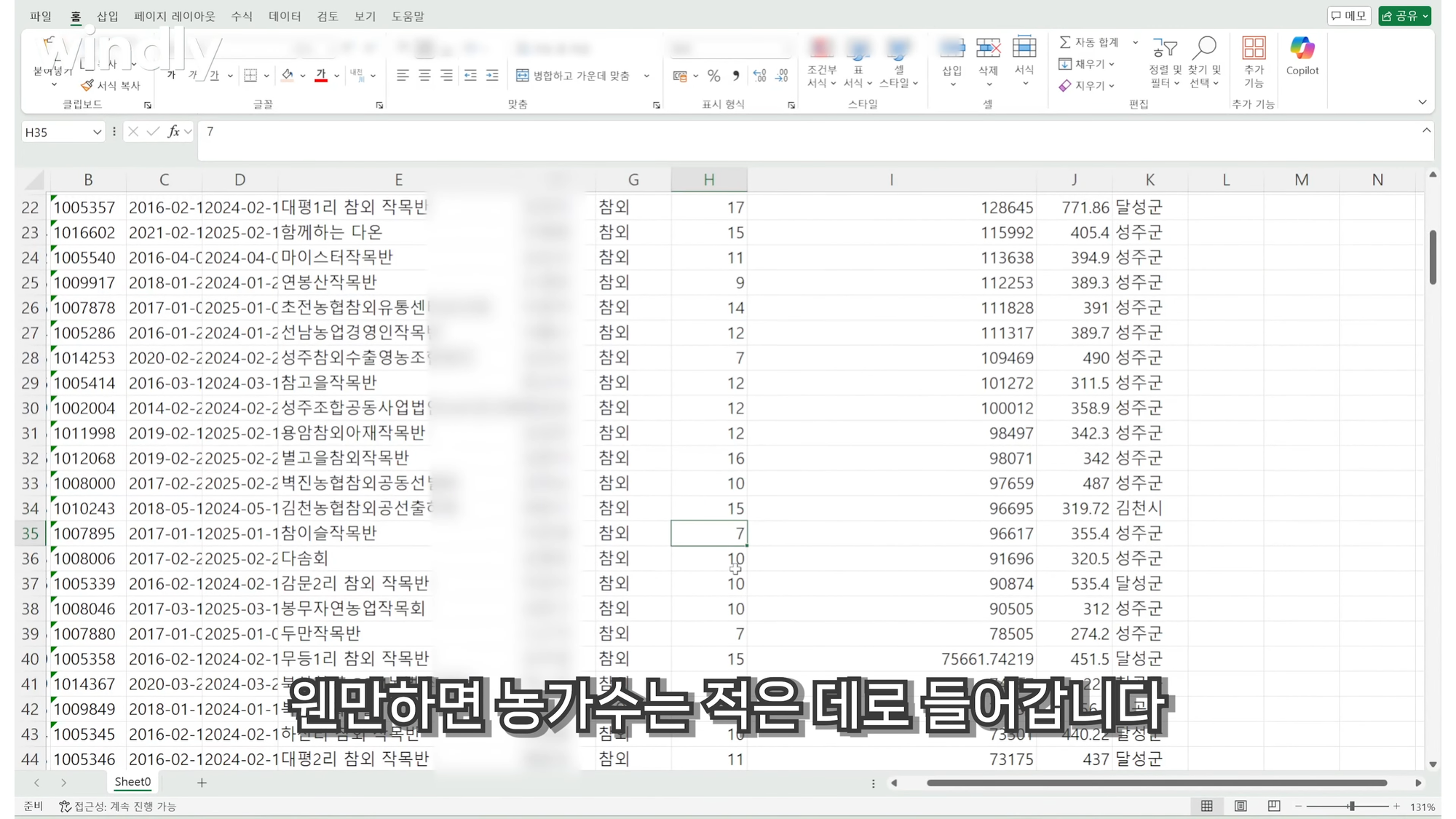
Task: Click the zoom in plus button
Action: [x=1396, y=806]
